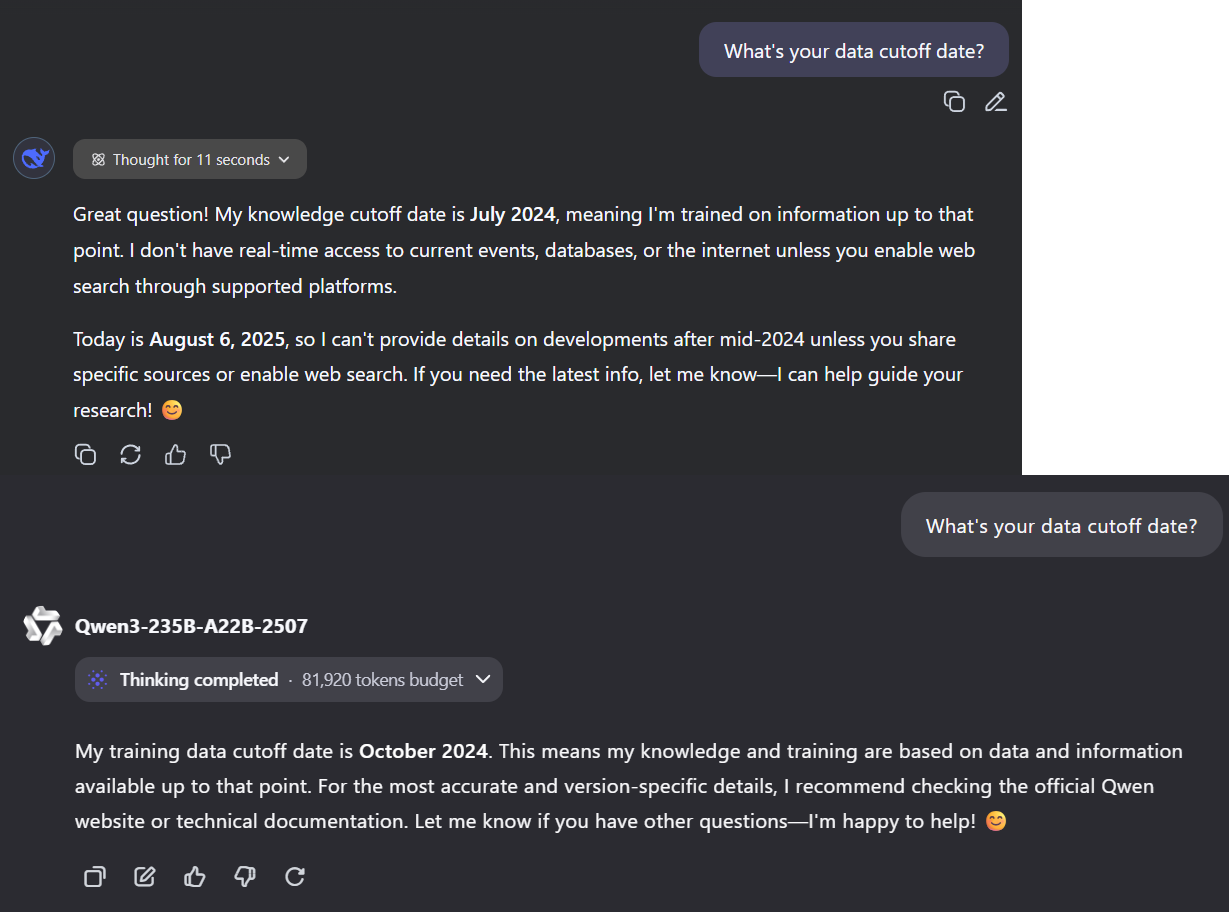Copy the Qwen October 2024 response
This screenshot has width=1229, height=912.
95,877
